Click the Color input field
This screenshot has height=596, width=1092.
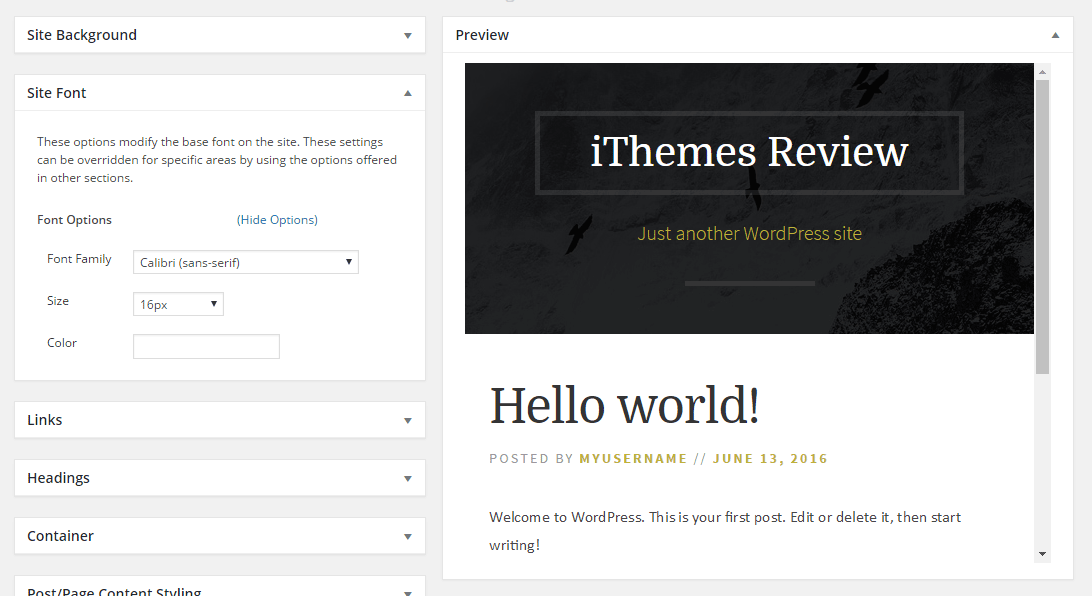[206, 347]
